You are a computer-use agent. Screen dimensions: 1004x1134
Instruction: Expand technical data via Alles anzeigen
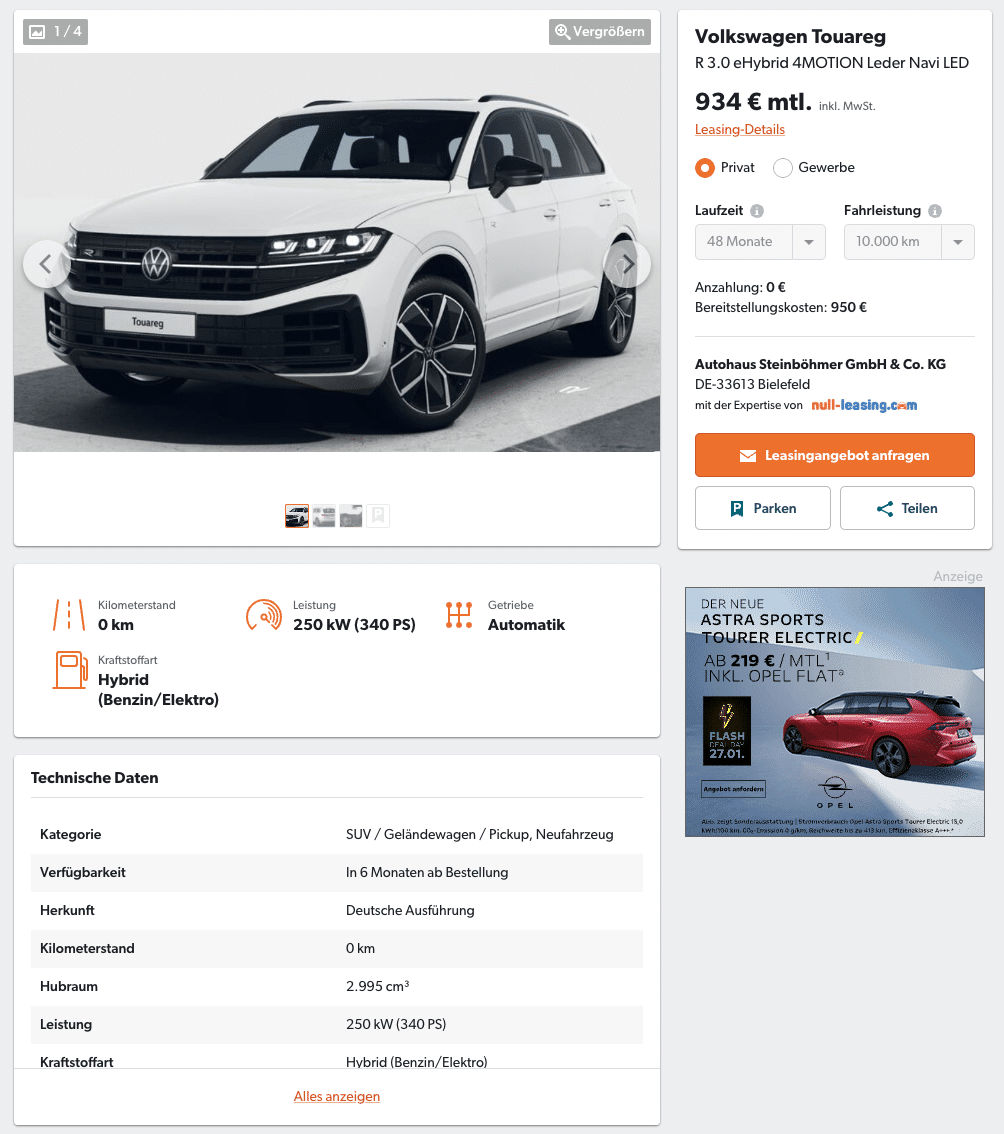coord(337,1096)
